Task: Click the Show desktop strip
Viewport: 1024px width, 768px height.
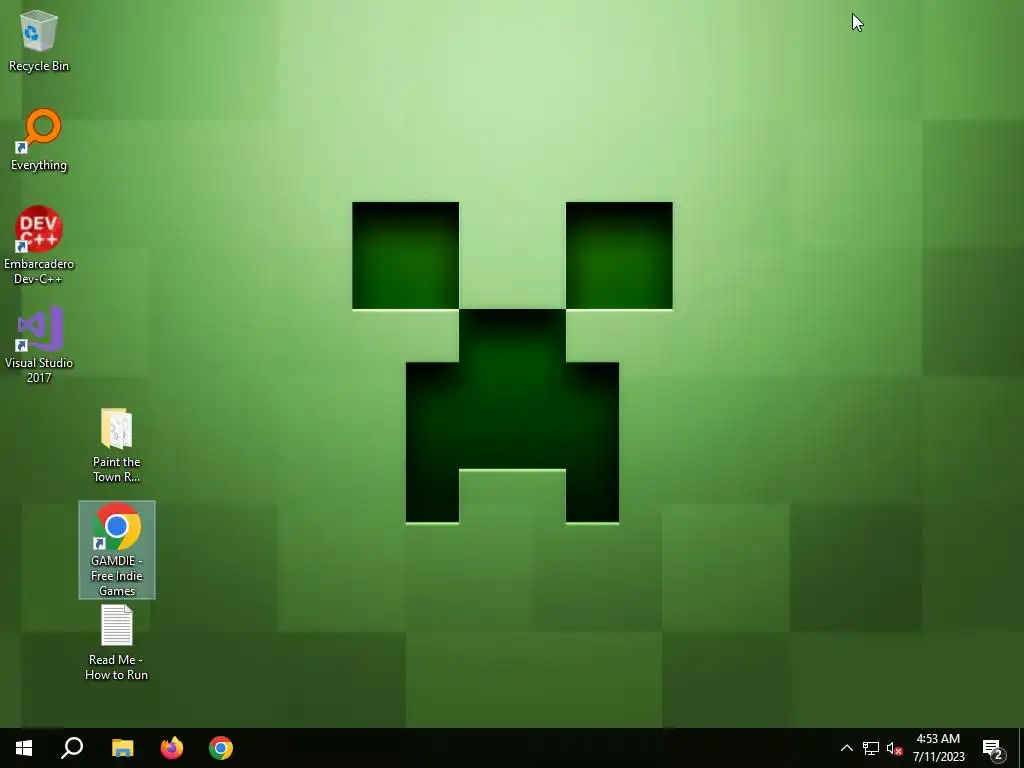Action: click(x=1021, y=748)
